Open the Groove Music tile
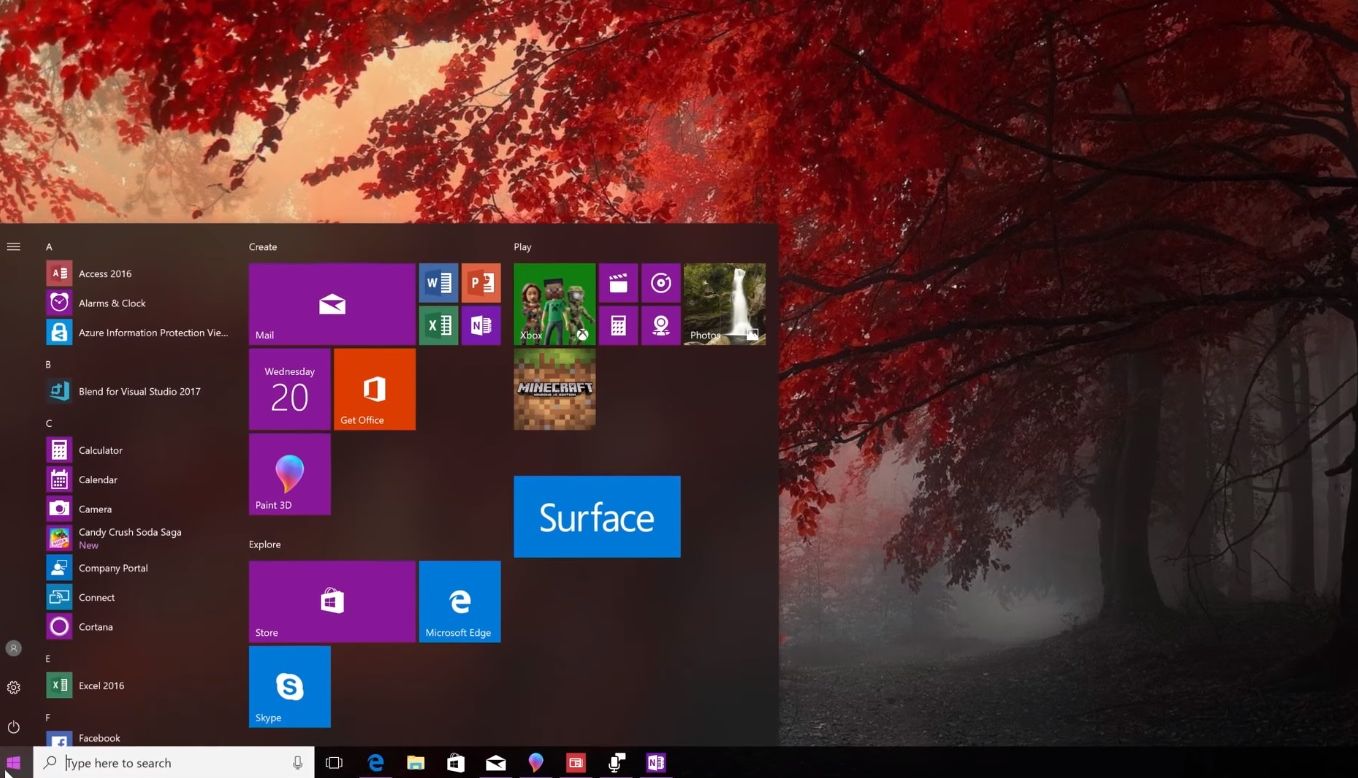This screenshot has width=1358, height=778. (660, 283)
